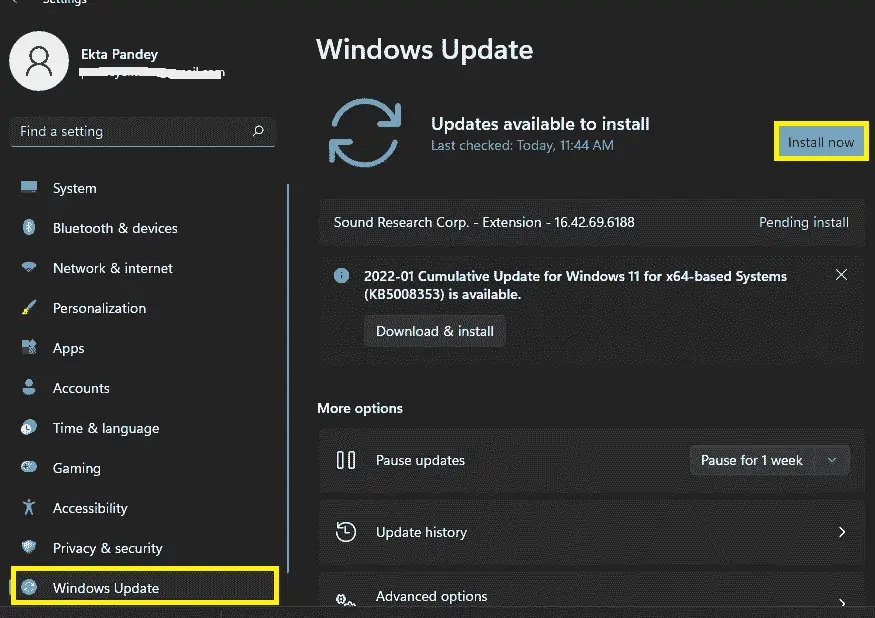Click the System monitor icon in sidebar
Image resolution: width=875 pixels, height=618 pixels.
[x=29, y=187]
